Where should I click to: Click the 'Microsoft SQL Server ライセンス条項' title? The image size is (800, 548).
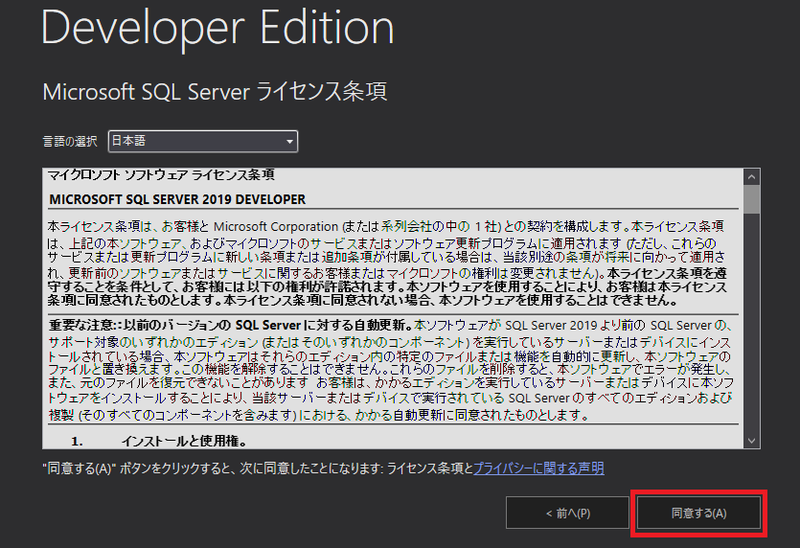point(215,92)
